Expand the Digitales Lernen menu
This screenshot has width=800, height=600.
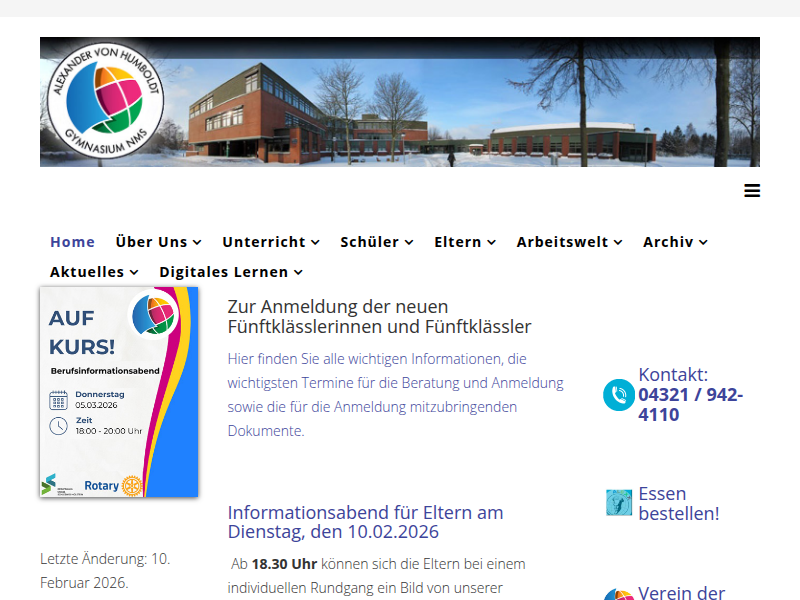pos(230,272)
